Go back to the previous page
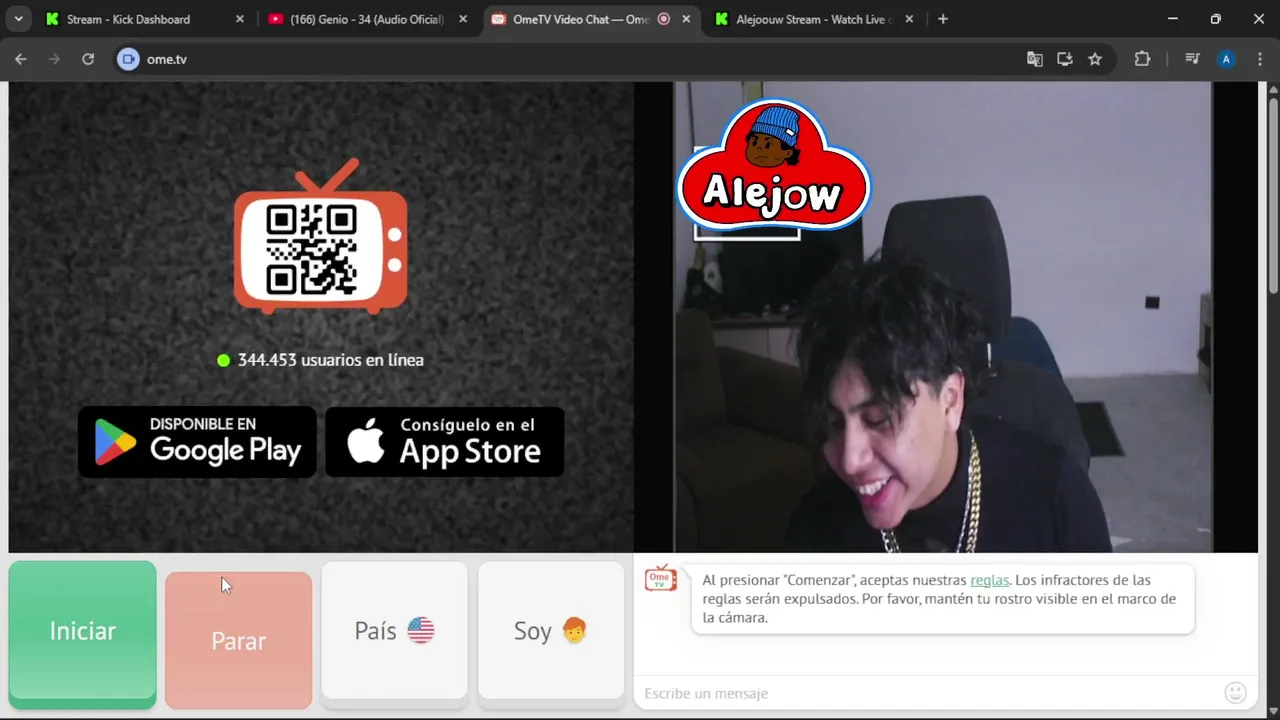The width and height of the screenshot is (1280, 720). click(21, 59)
